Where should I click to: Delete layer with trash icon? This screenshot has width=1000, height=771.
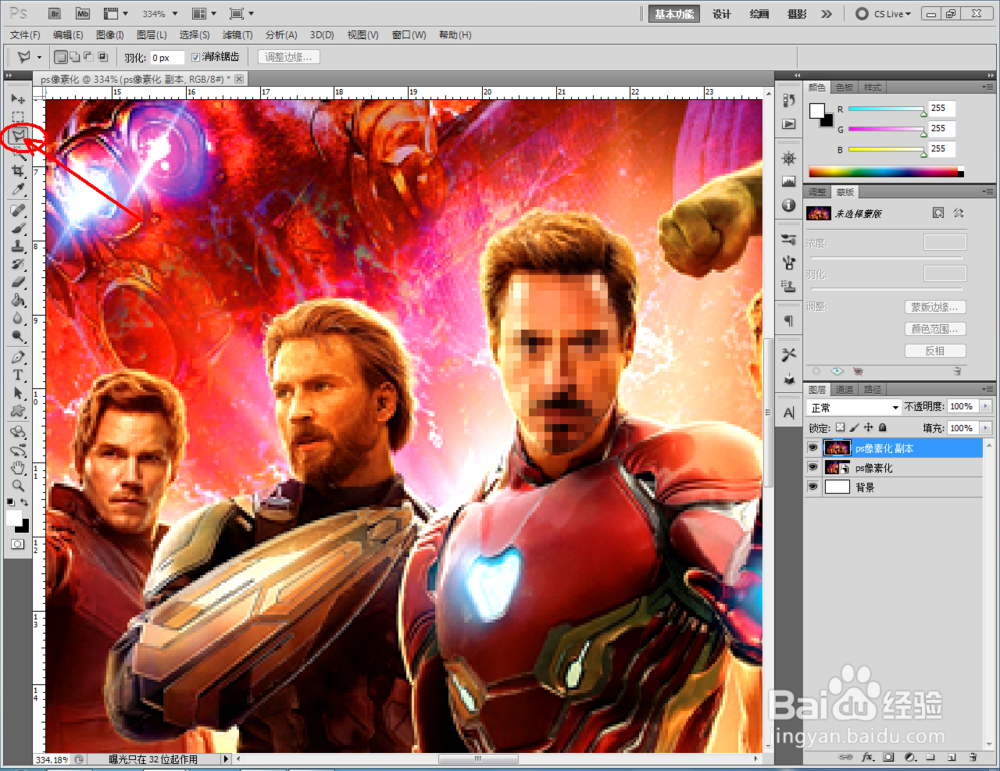point(973,757)
